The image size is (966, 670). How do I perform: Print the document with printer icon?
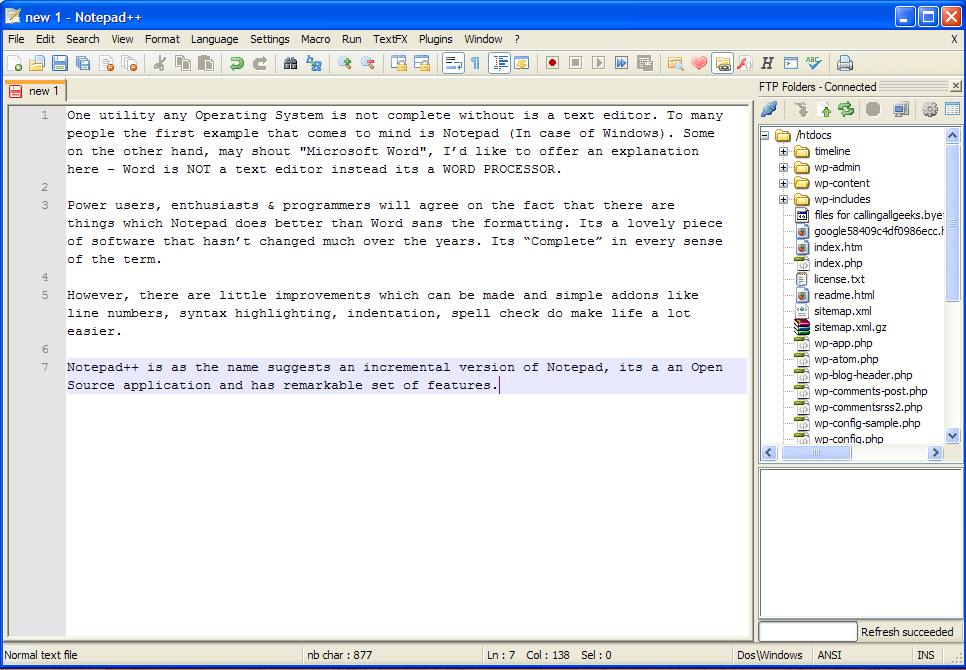[x=844, y=63]
